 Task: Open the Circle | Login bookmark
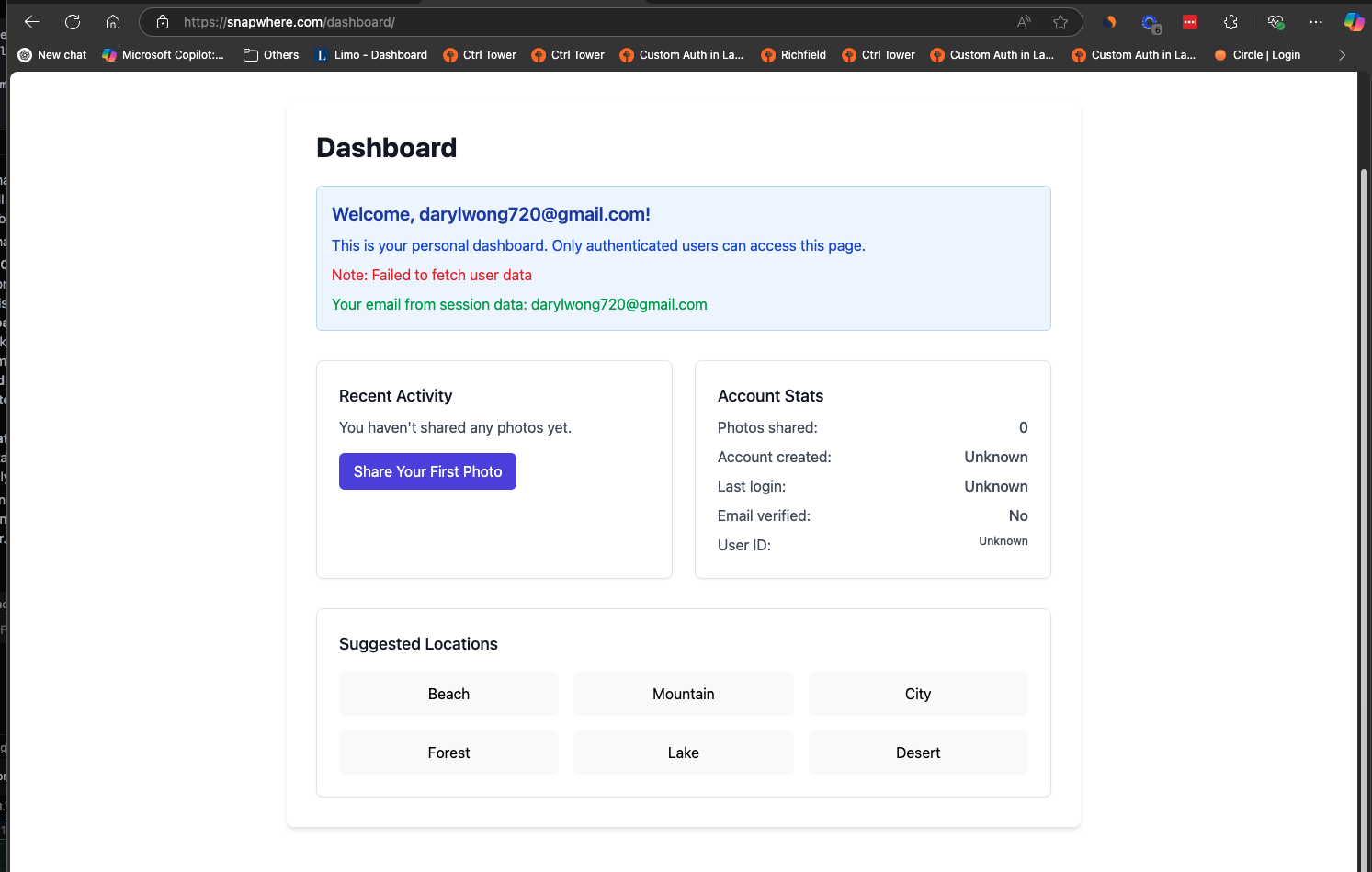(1257, 55)
